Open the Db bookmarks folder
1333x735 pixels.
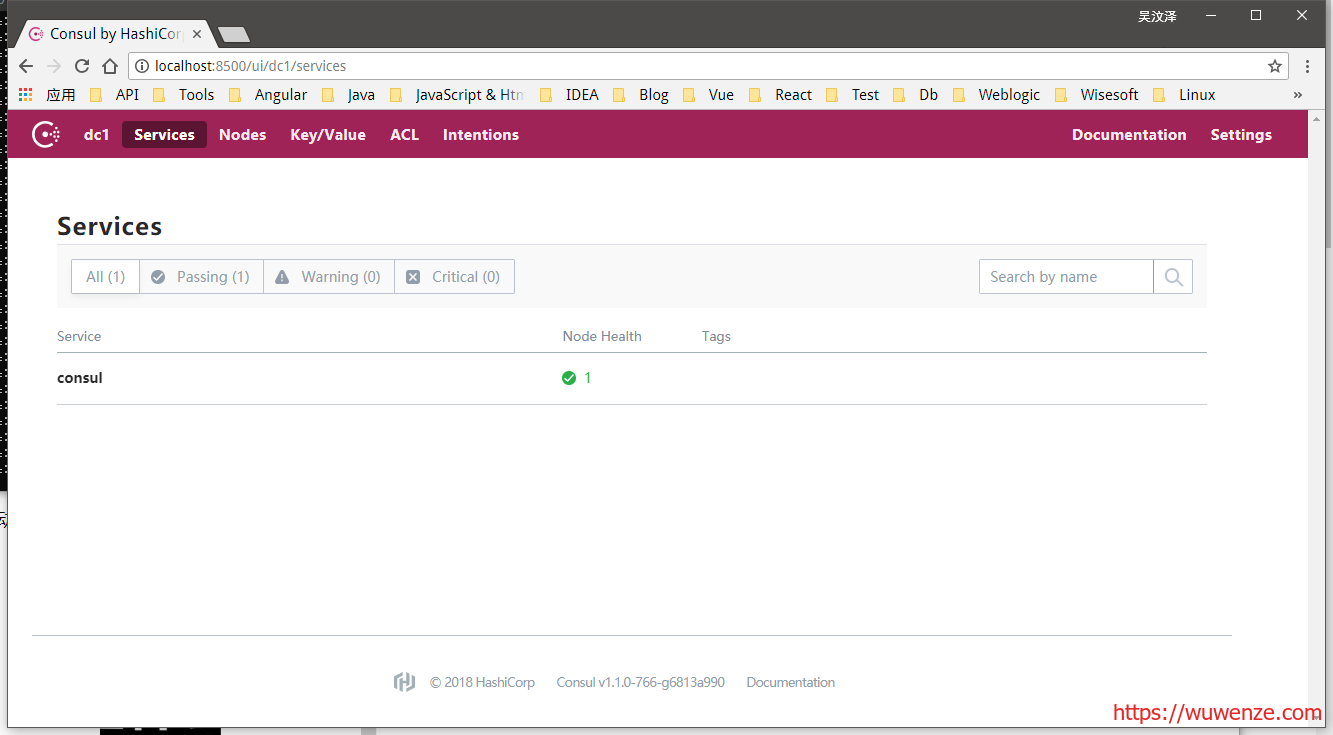point(915,95)
